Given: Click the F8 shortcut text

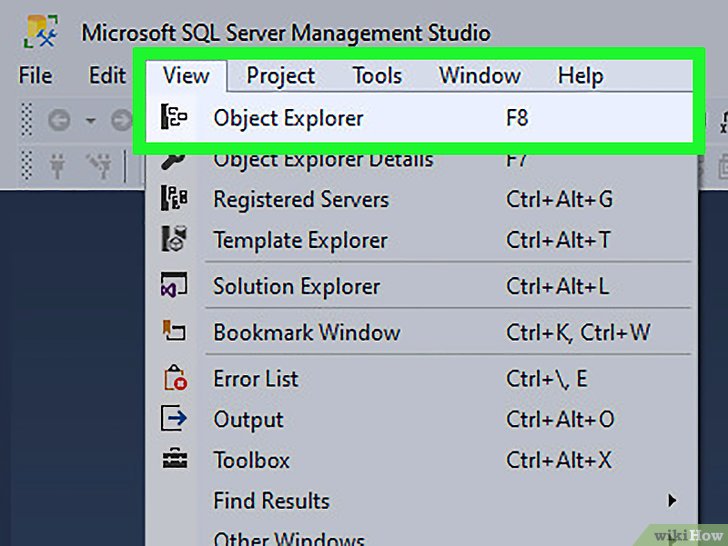Looking at the screenshot, I should pyautogui.click(x=517, y=118).
